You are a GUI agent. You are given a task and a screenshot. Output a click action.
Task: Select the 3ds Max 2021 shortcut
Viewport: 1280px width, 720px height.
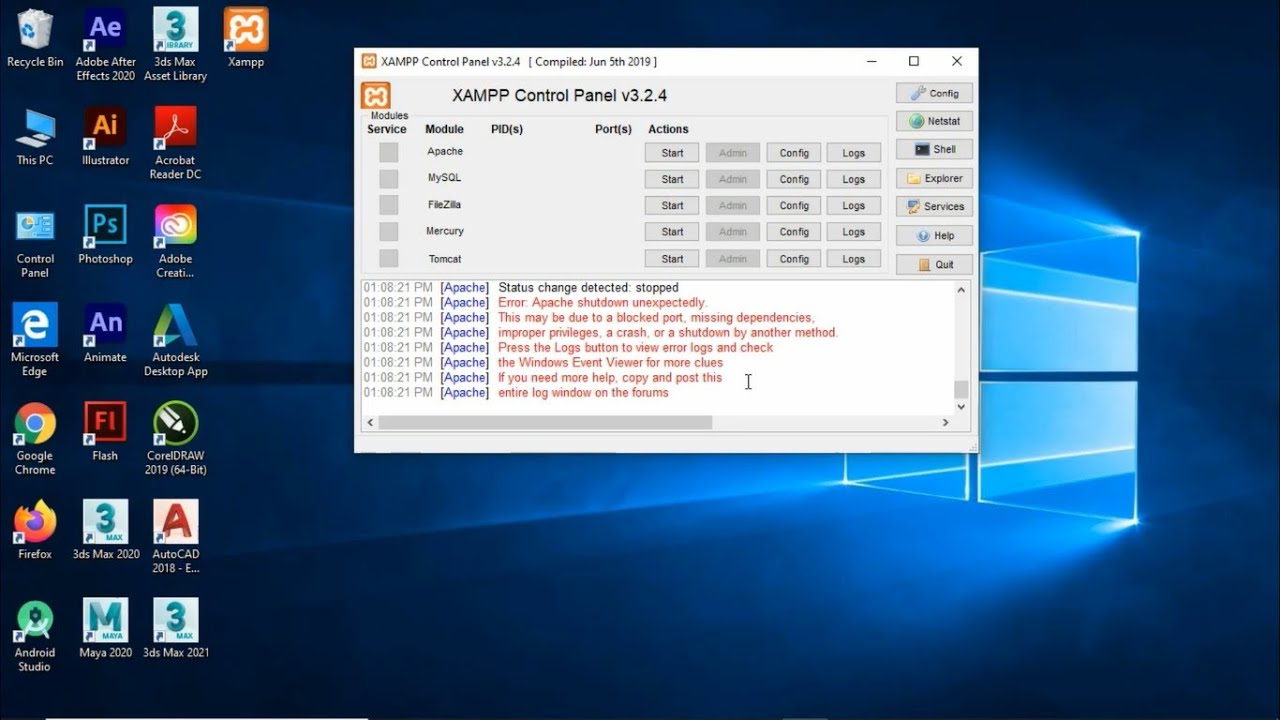coord(175,629)
